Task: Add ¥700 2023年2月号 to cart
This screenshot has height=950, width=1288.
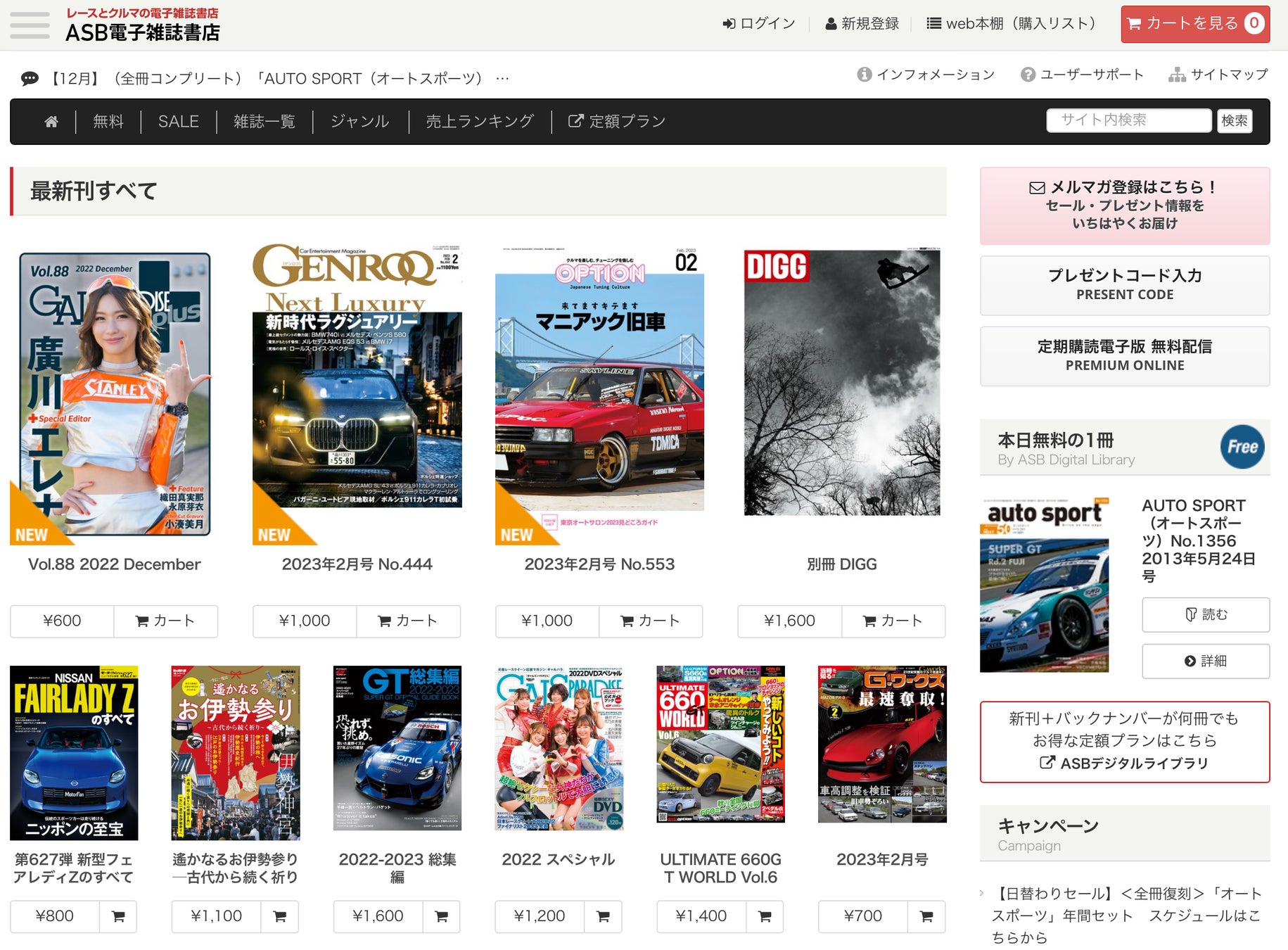Action: pyautogui.click(x=926, y=916)
